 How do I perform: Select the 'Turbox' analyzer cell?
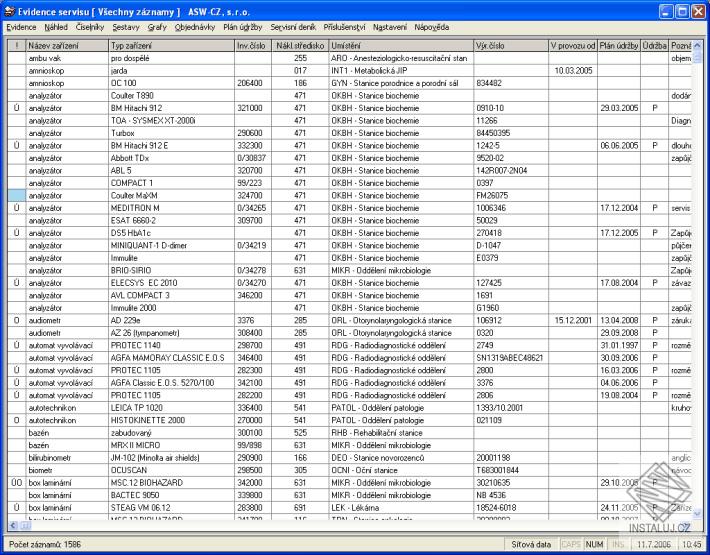click(x=172, y=133)
